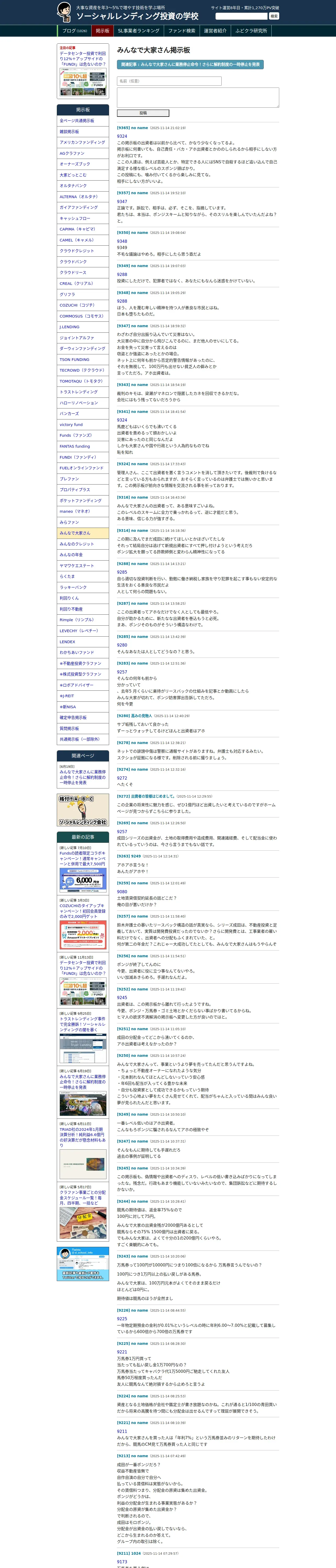336x1568 pixels.
Task: Open 関連ページ 6月19日 suspension order link
Action: (x=83, y=777)
